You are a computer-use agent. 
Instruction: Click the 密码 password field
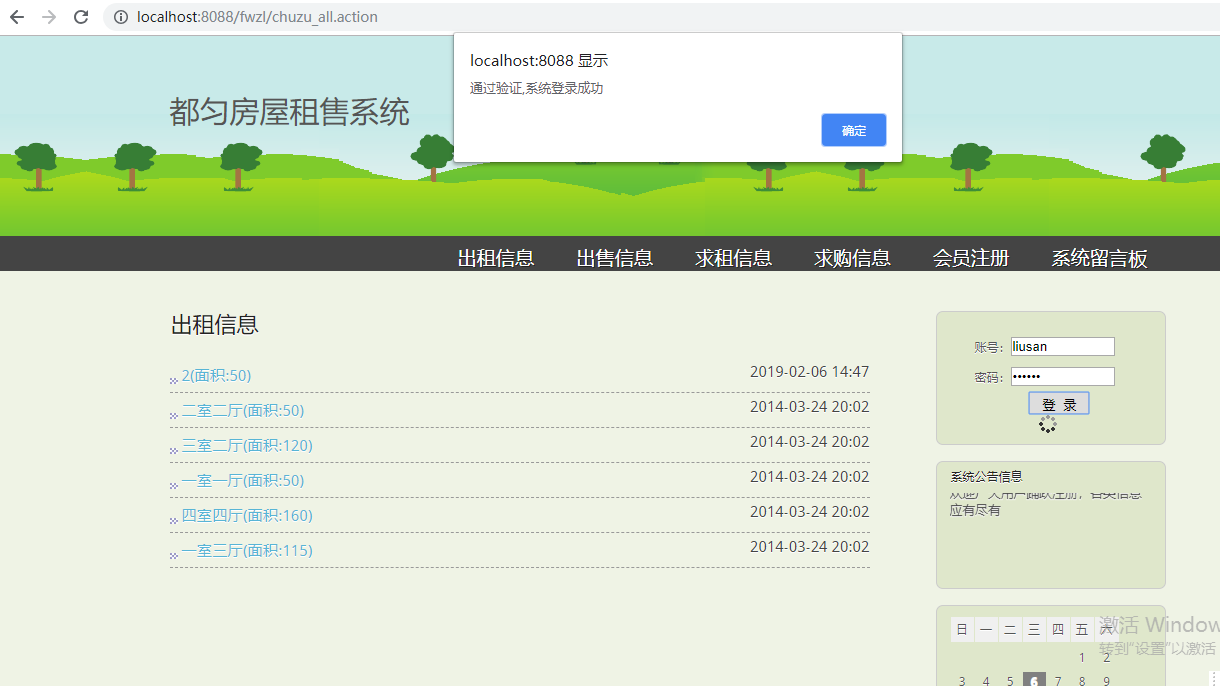point(1062,377)
